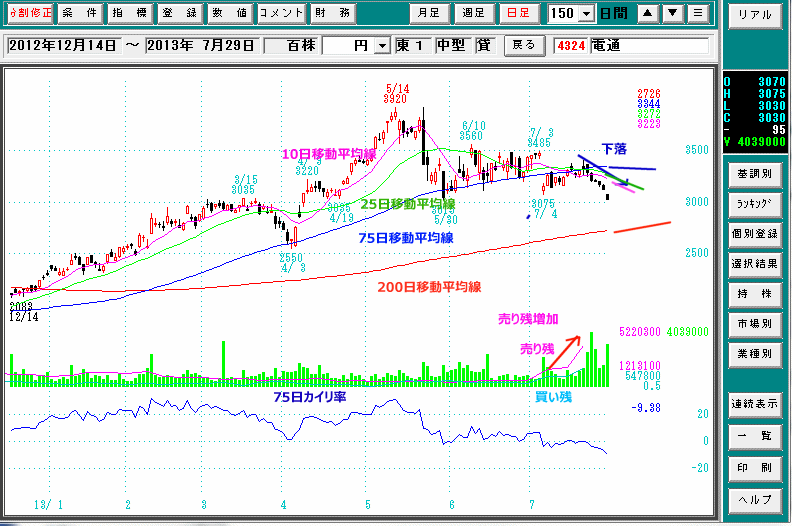Expand the 円 currency dropdown
Viewport: 792px width, 526px height.
point(383,46)
